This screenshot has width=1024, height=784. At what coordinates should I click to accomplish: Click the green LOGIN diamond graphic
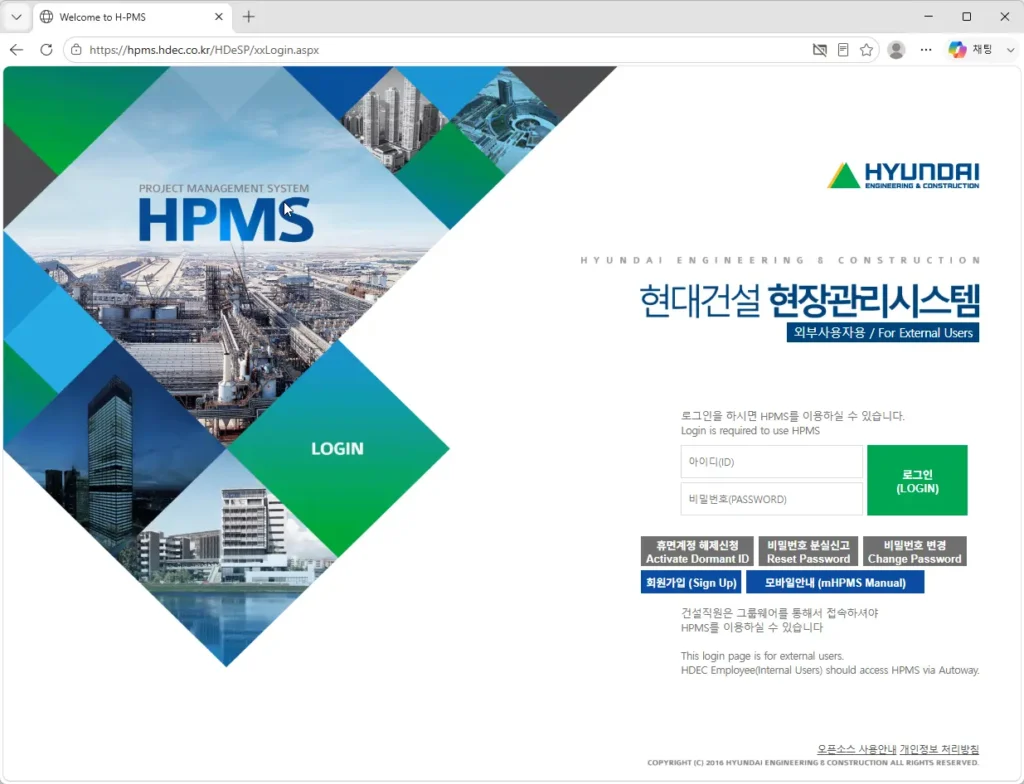(338, 449)
